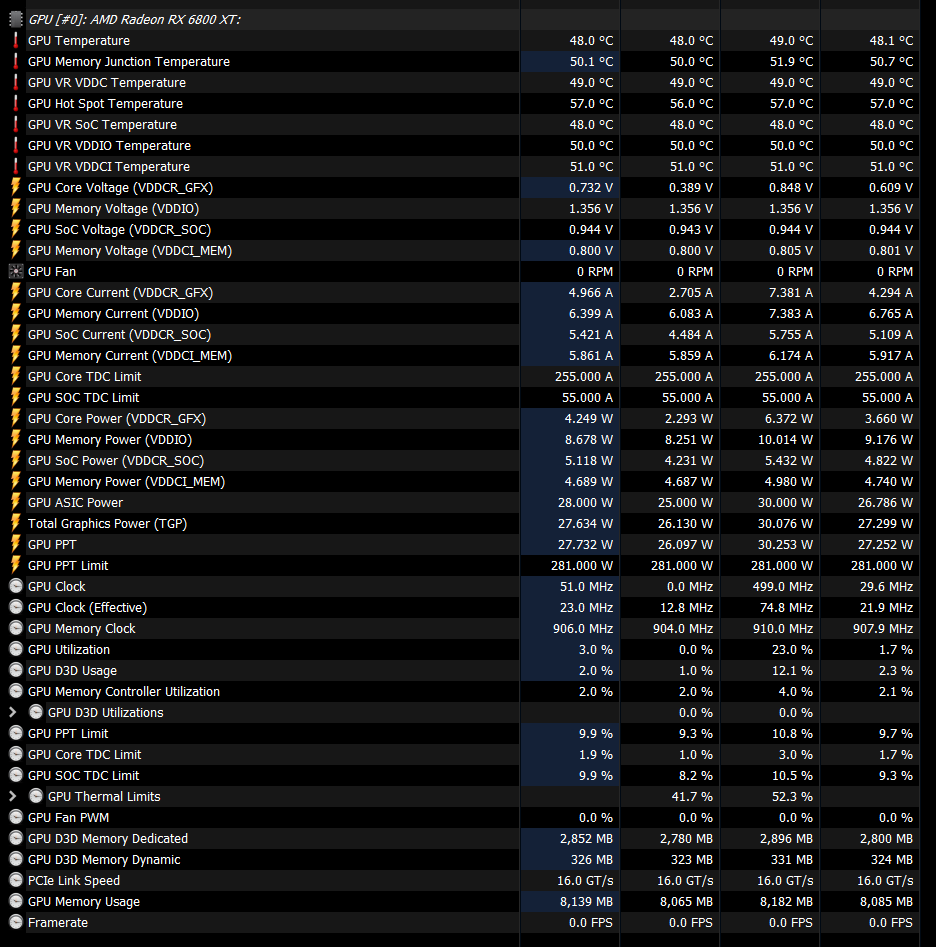Click the 0 RPM current fan value

[595, 272]
